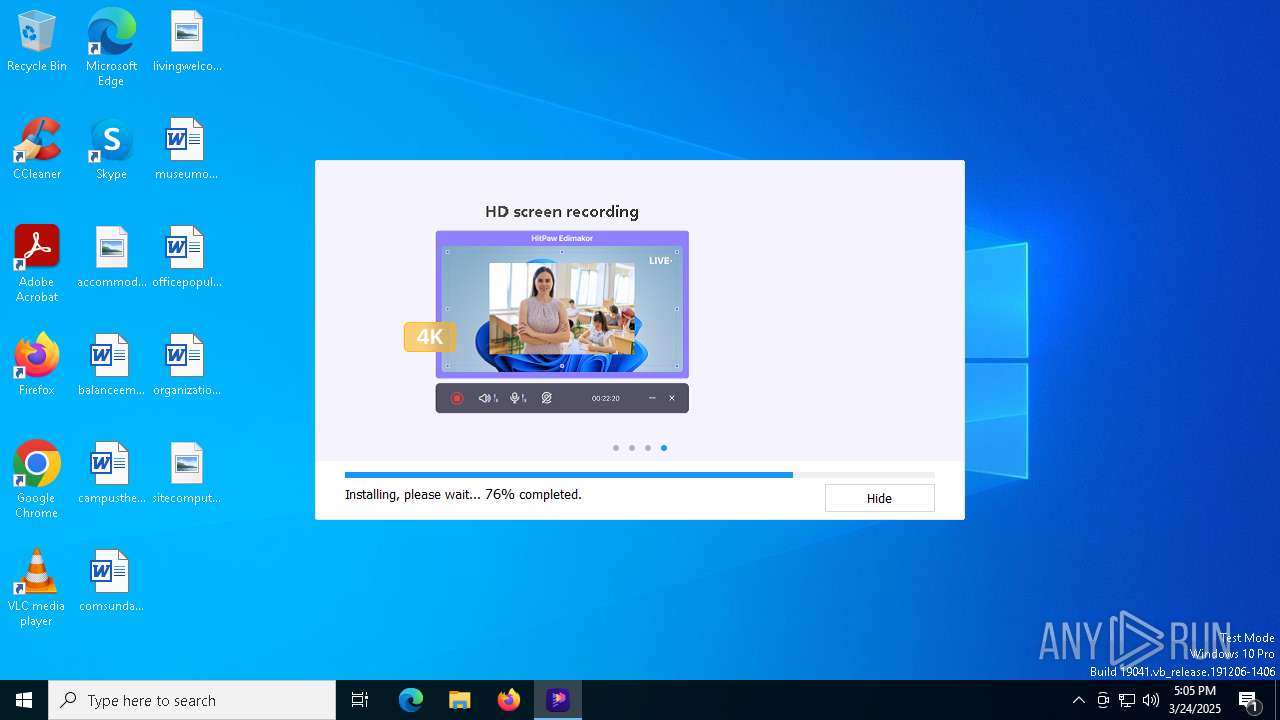Open File Explorer from taskbar
The height and width of the screenshot is (720, 1280).
coord(460,700)
